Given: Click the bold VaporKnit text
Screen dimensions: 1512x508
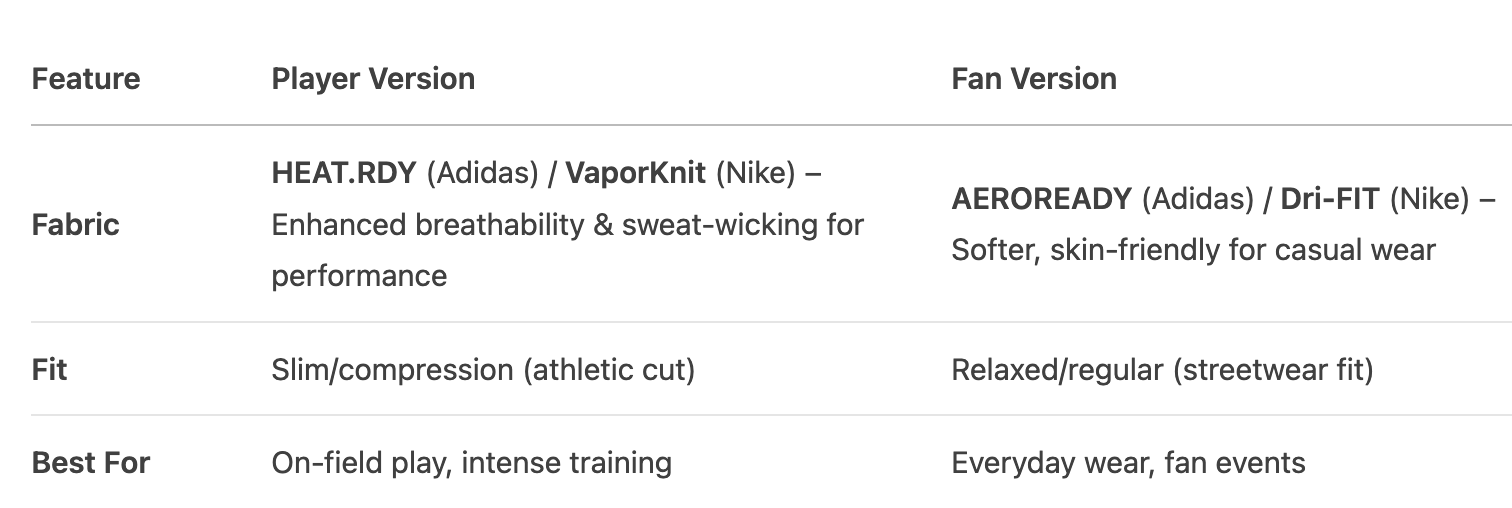Looking at the screenshot, I should point(635,173).
